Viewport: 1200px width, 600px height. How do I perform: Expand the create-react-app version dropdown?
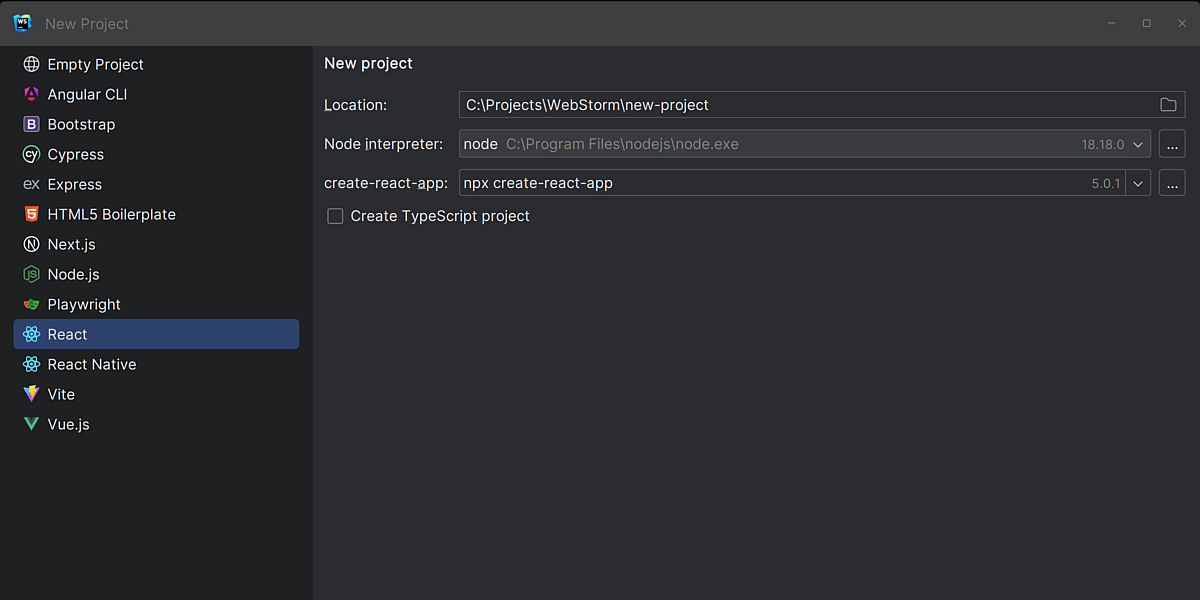1137,183
